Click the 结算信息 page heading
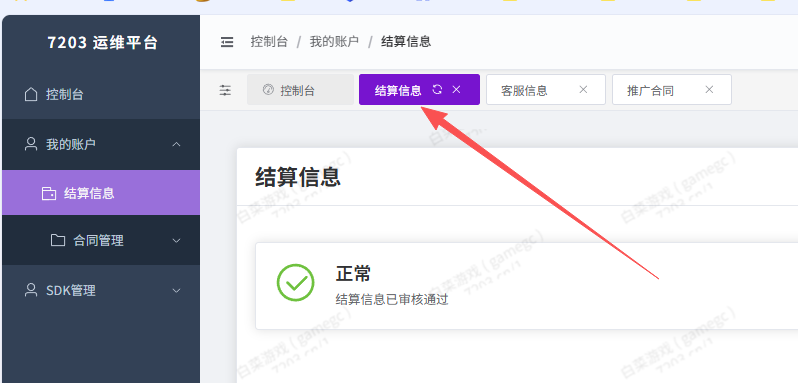The width and height of the screenshot is (798, 383). pos(298,177)
